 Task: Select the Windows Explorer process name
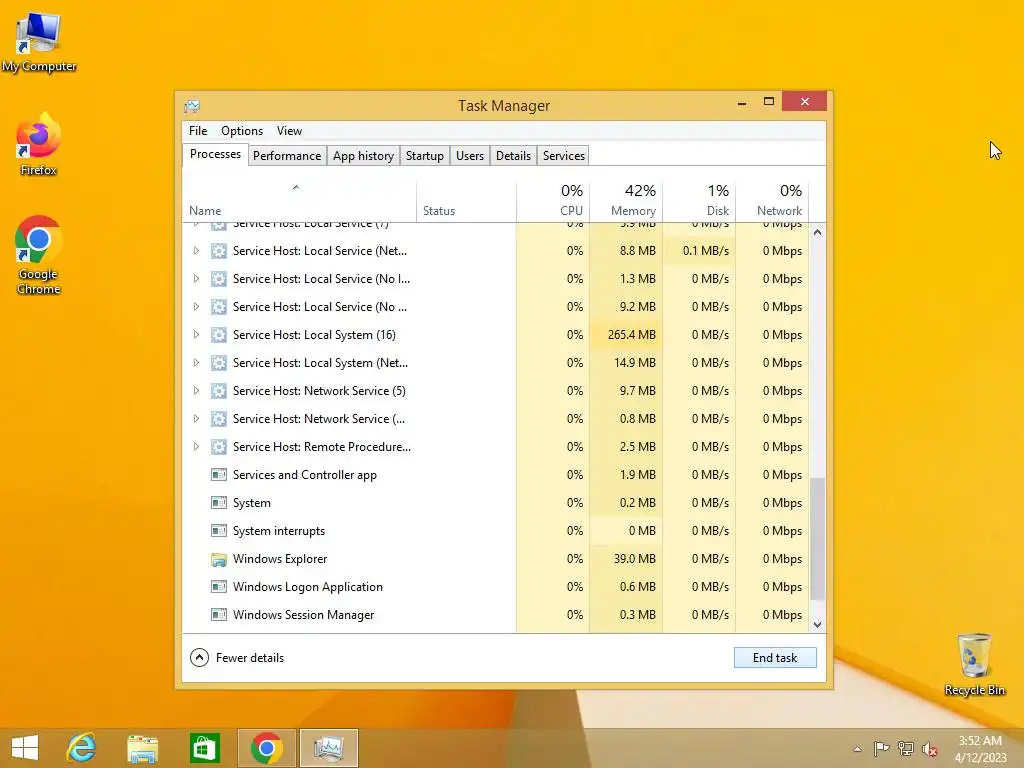pyautogui.click(x=280, y=559)
